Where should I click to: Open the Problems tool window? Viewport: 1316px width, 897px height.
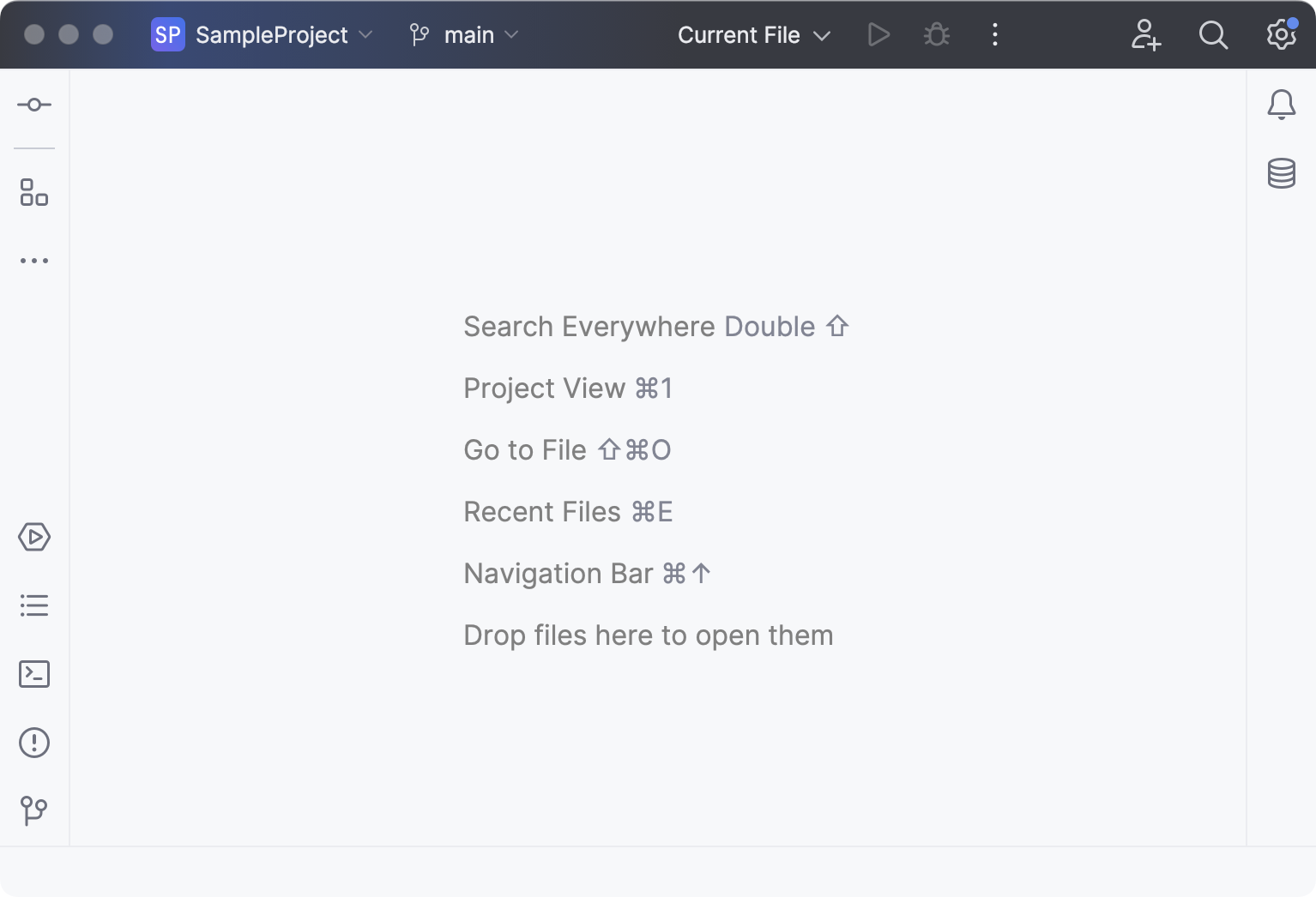(33, 743)
